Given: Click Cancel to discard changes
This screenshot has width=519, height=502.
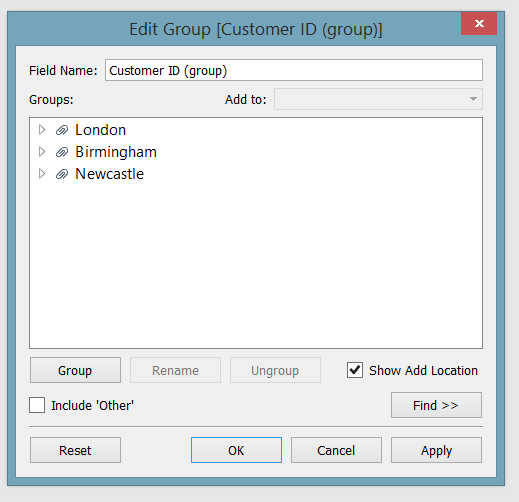Looking at the screenshot, I should click(x=336, y=450).
